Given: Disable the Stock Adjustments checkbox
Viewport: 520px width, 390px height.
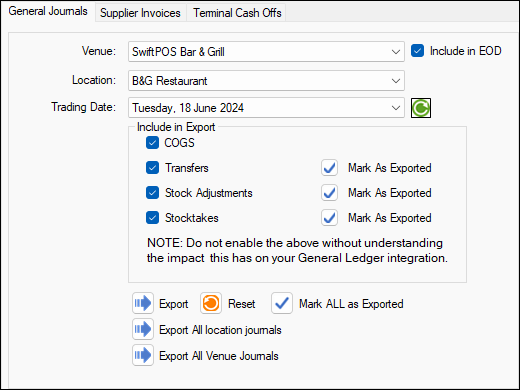Looking at the screenshot, I should [152, 193].
